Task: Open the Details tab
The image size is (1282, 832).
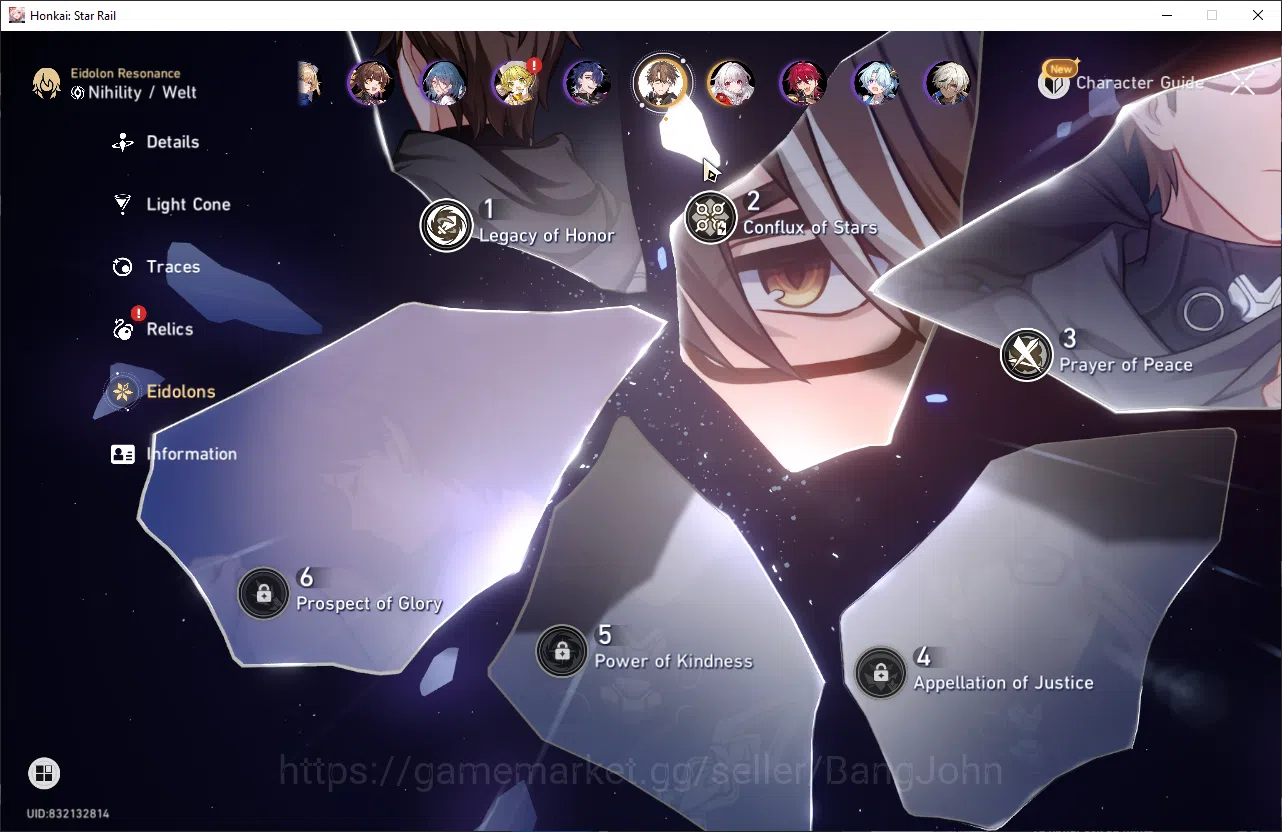Action: (155, 142)
